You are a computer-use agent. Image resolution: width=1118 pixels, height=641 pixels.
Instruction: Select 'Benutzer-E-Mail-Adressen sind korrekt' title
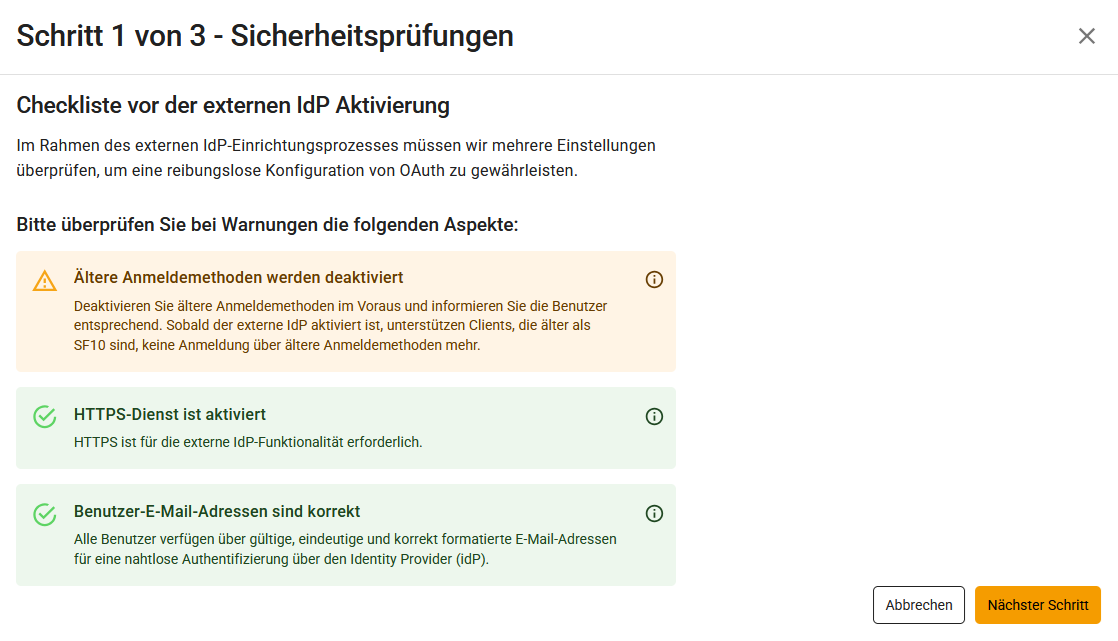click(x=217, y=511)
